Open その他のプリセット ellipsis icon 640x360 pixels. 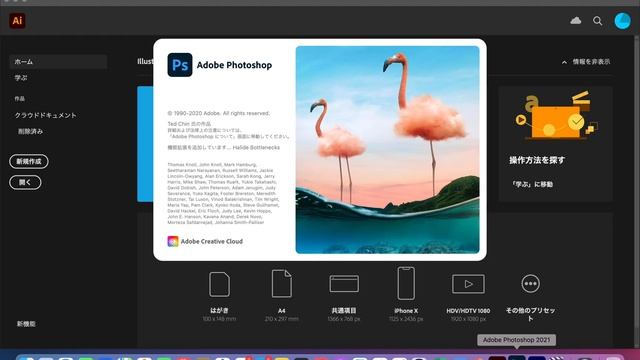(x=530, y=284)
